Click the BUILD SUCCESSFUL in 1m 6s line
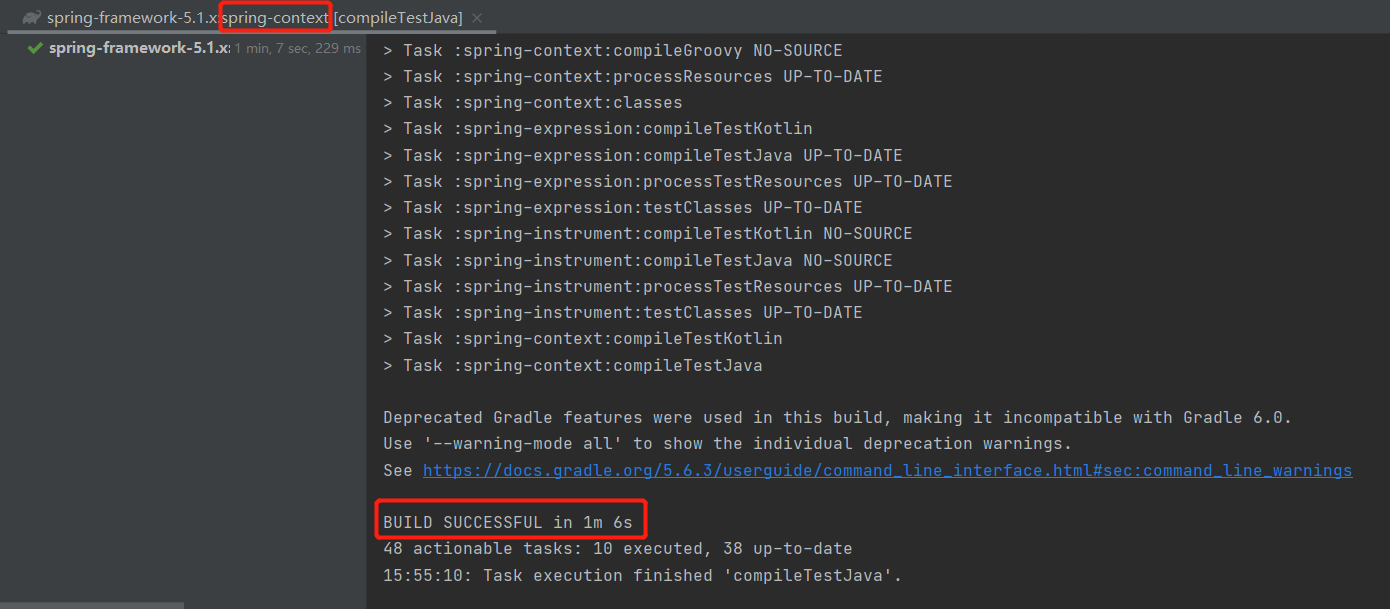Screen dimensions: 1390x609 click(x=510, y=521)
